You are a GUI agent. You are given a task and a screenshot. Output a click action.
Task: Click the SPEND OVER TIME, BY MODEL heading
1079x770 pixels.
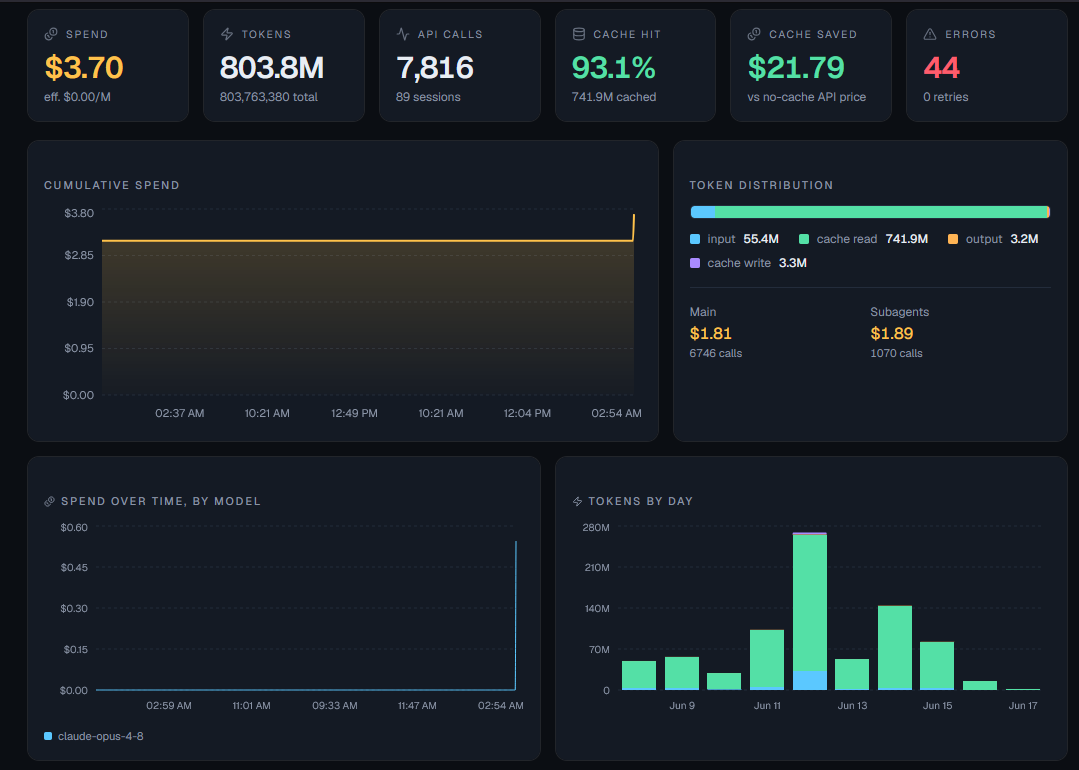[161, 502]
